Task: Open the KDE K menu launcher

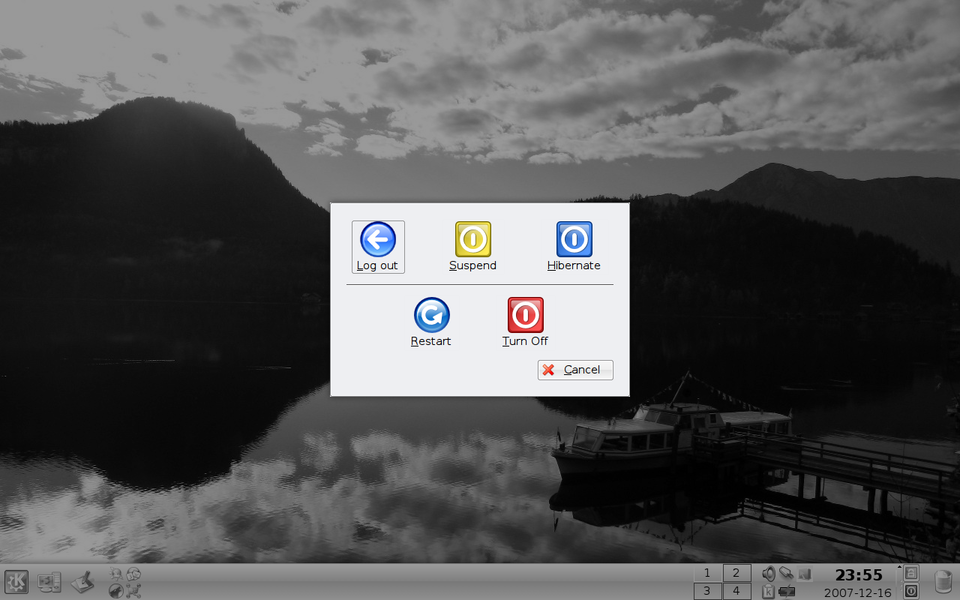Action: click(x=16, y=582)
